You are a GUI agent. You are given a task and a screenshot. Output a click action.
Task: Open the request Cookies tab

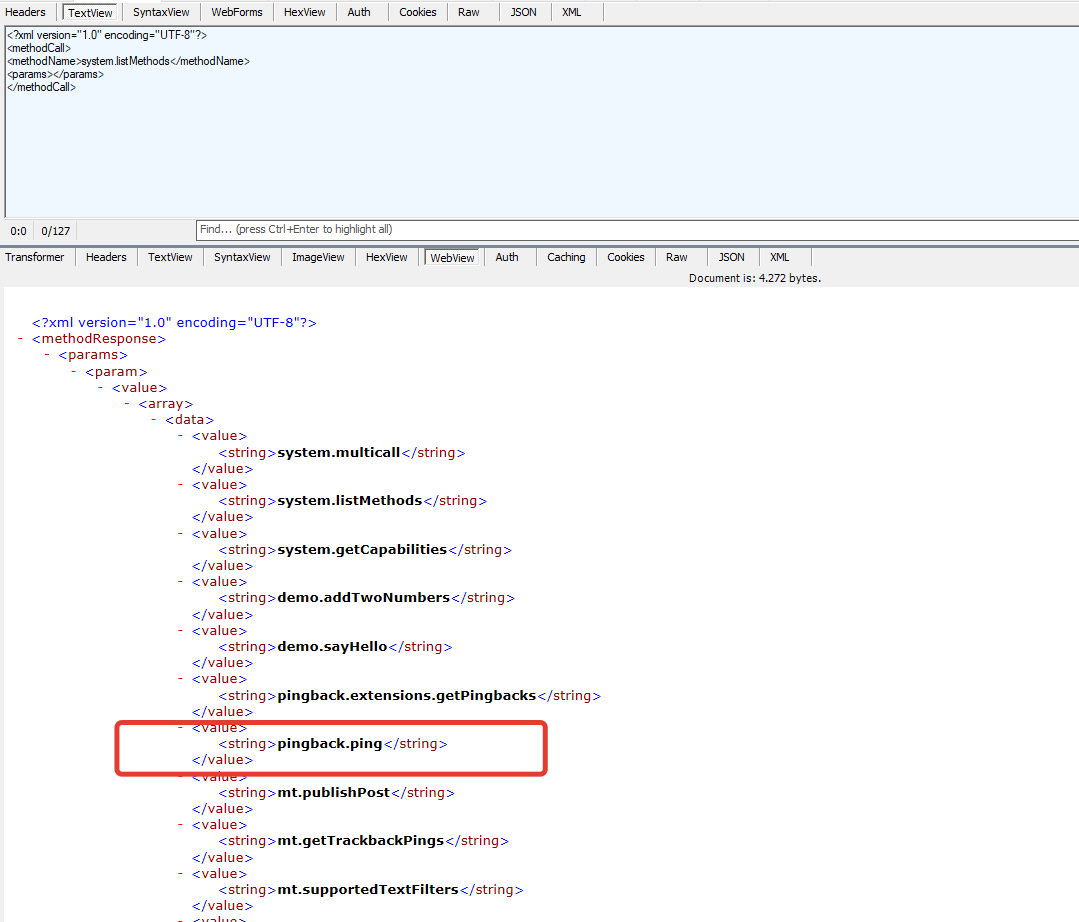point(417,12)
